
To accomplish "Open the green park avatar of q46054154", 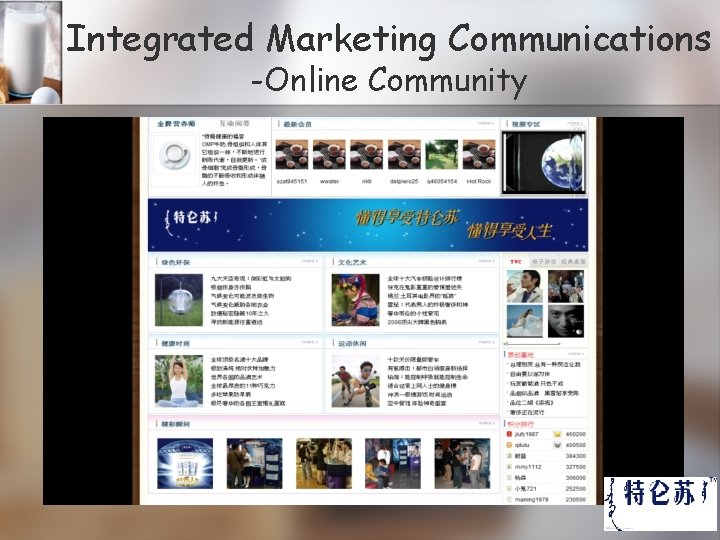I will click(x=442, y=155).
